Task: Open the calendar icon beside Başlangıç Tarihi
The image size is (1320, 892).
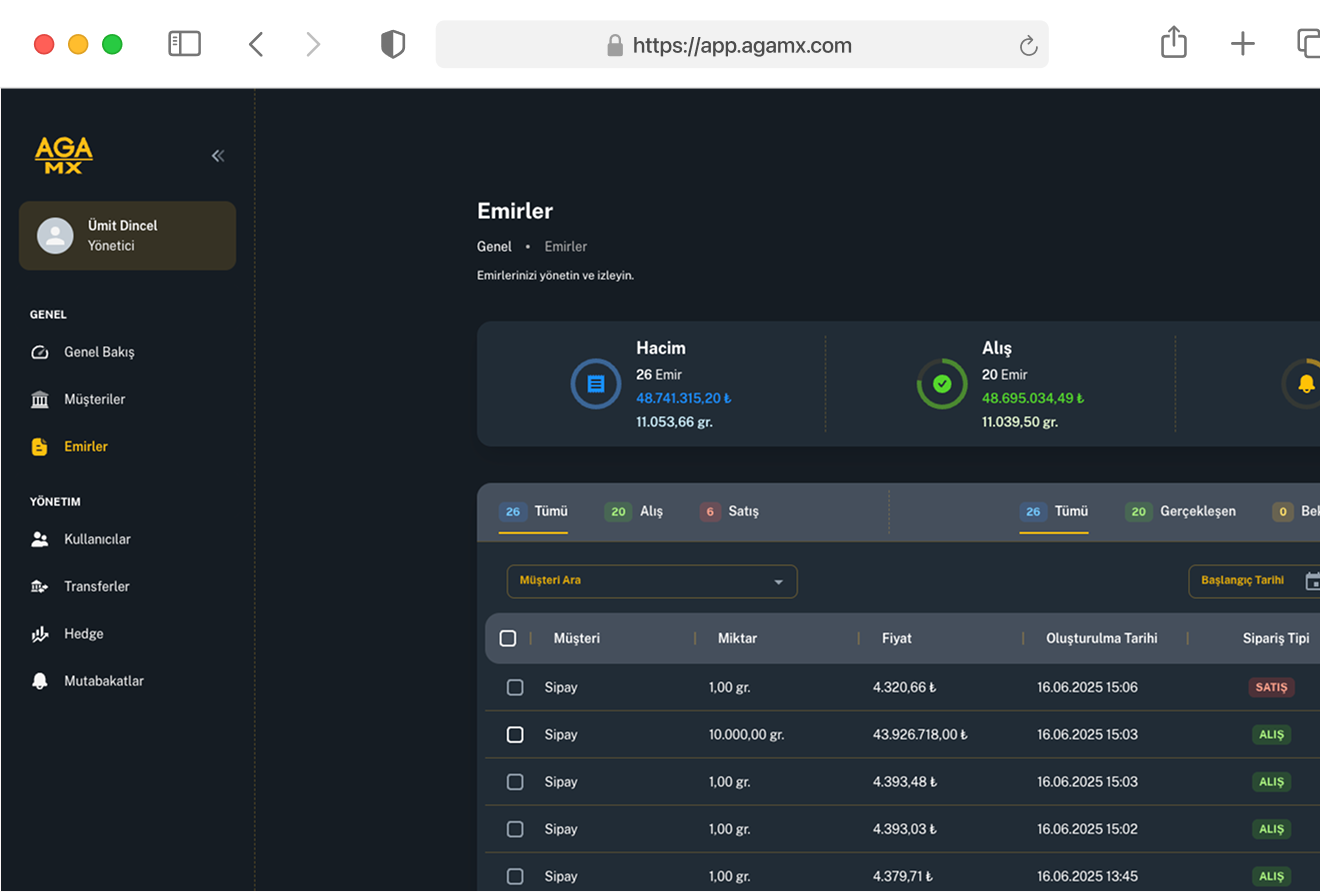Action: 1311,581
